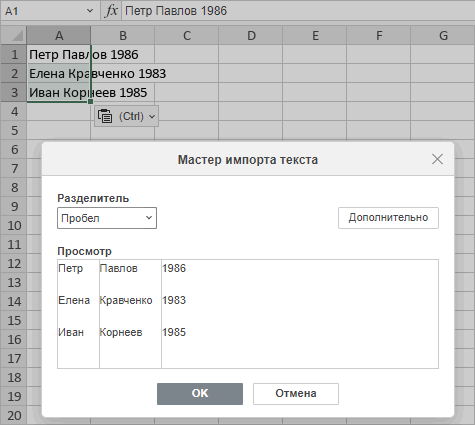
Task: Click 1985 in the preview table
Action: pyautogui.click(x=174, y=332)
